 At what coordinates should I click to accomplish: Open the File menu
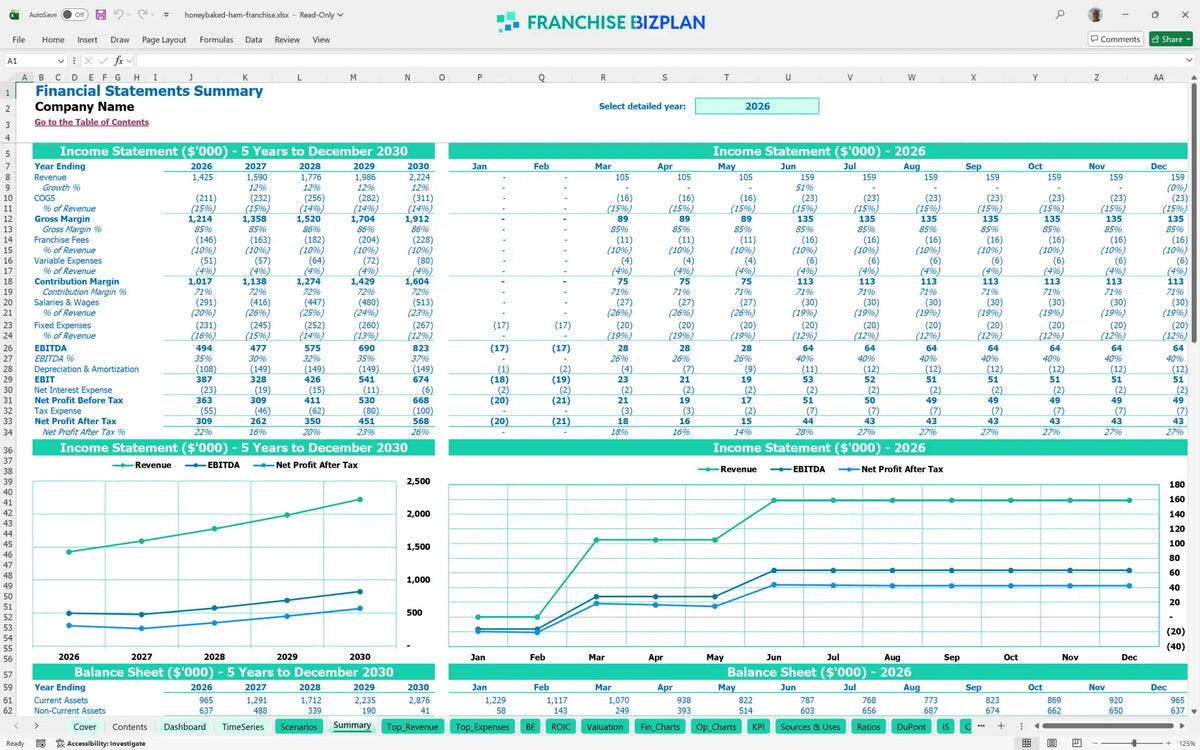[19, 39]
